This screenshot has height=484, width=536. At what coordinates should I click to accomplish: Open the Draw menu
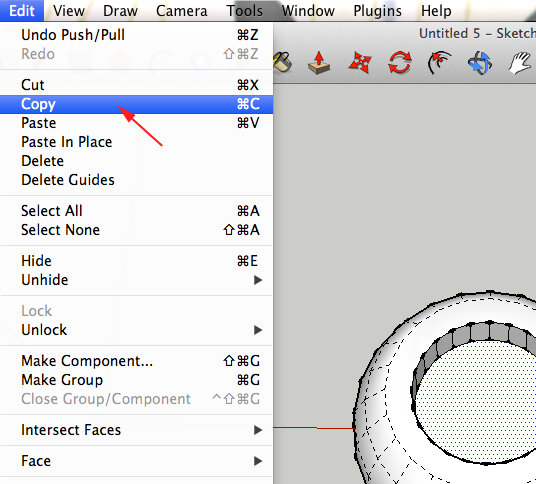tap(120, 11)
